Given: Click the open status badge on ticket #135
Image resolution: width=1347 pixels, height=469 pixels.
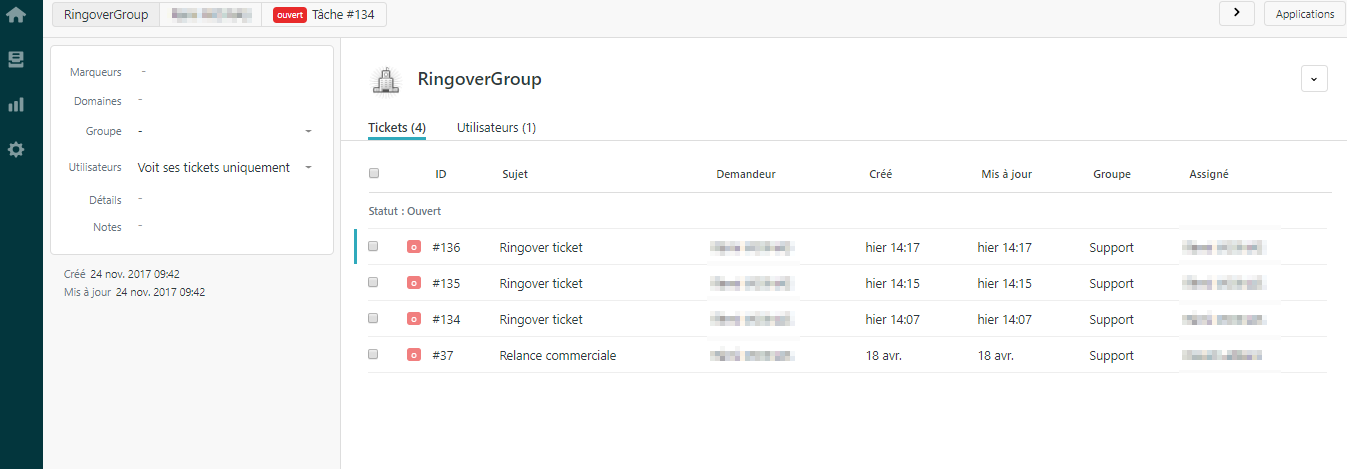Looking at the screenshot, I should [x=414, y=283].
